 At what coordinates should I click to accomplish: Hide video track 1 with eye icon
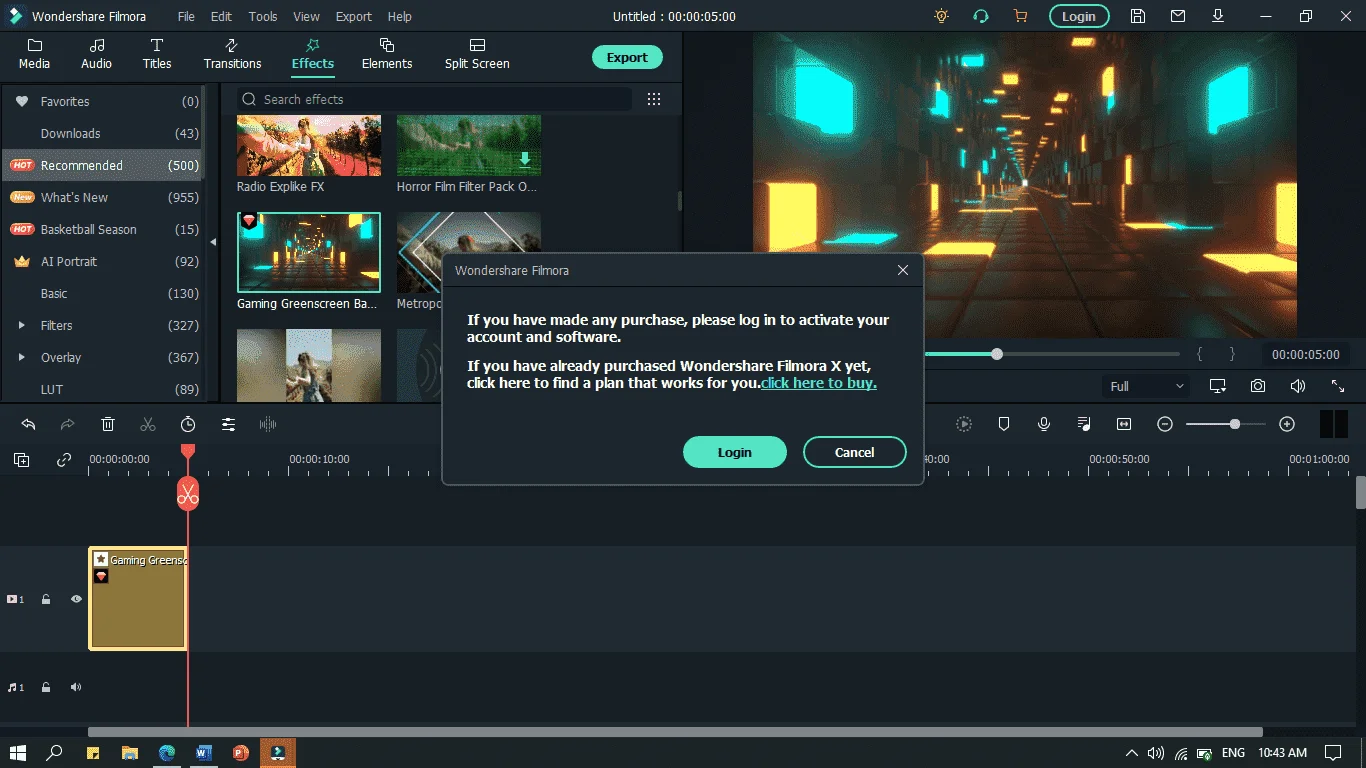76,599
